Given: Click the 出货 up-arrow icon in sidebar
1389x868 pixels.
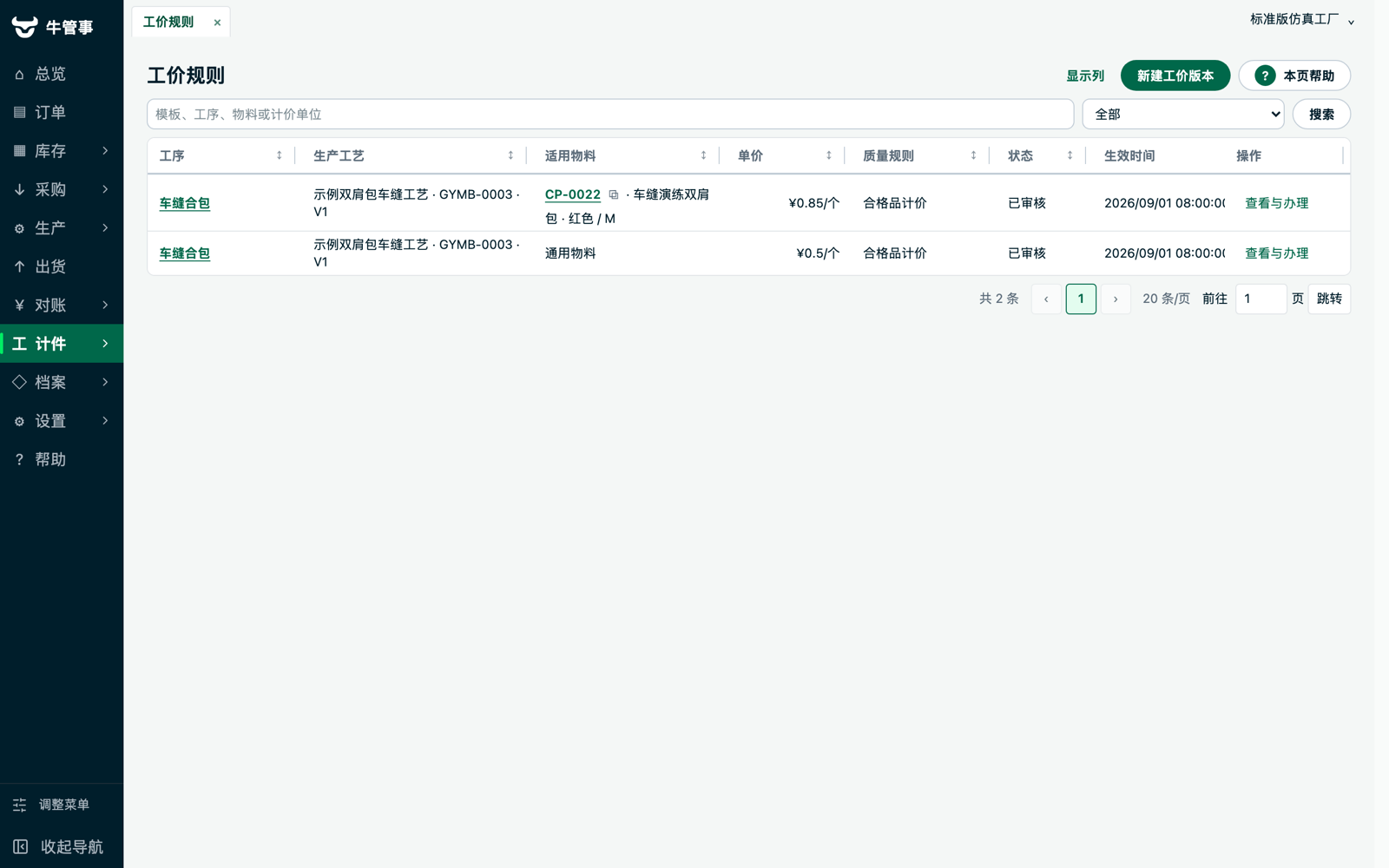Looking at the screenshot, I should coord(19,266).
